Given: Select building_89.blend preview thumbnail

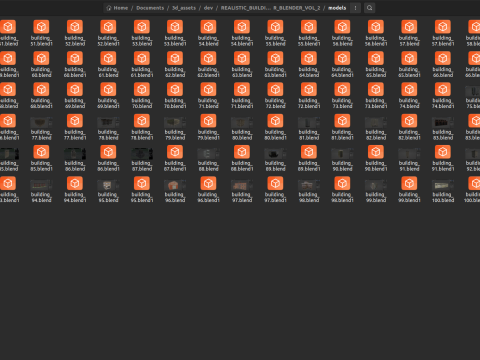Looking at the screenshot, I should coord(275,154).
